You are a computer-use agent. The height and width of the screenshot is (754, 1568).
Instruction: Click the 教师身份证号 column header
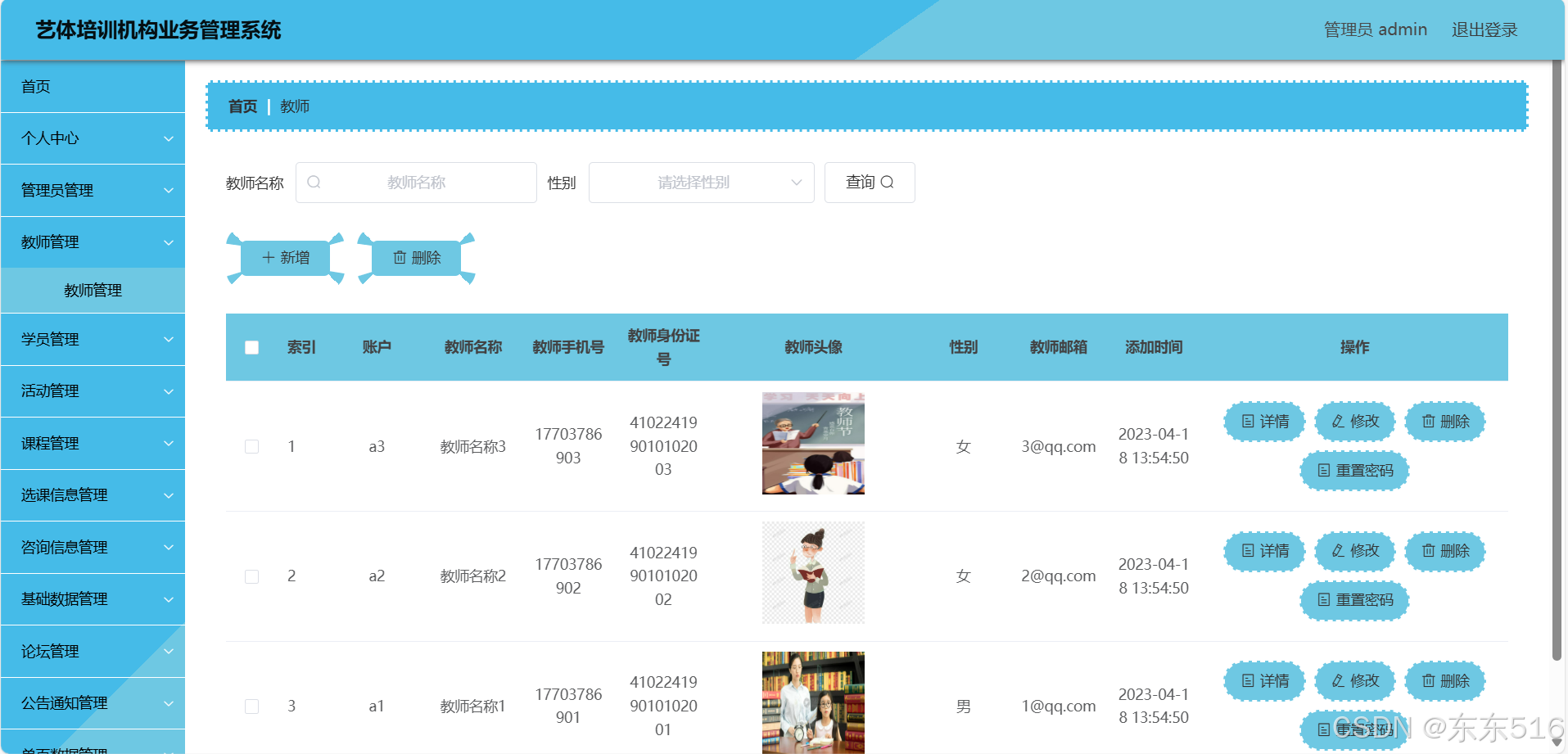tap(663, 348)
